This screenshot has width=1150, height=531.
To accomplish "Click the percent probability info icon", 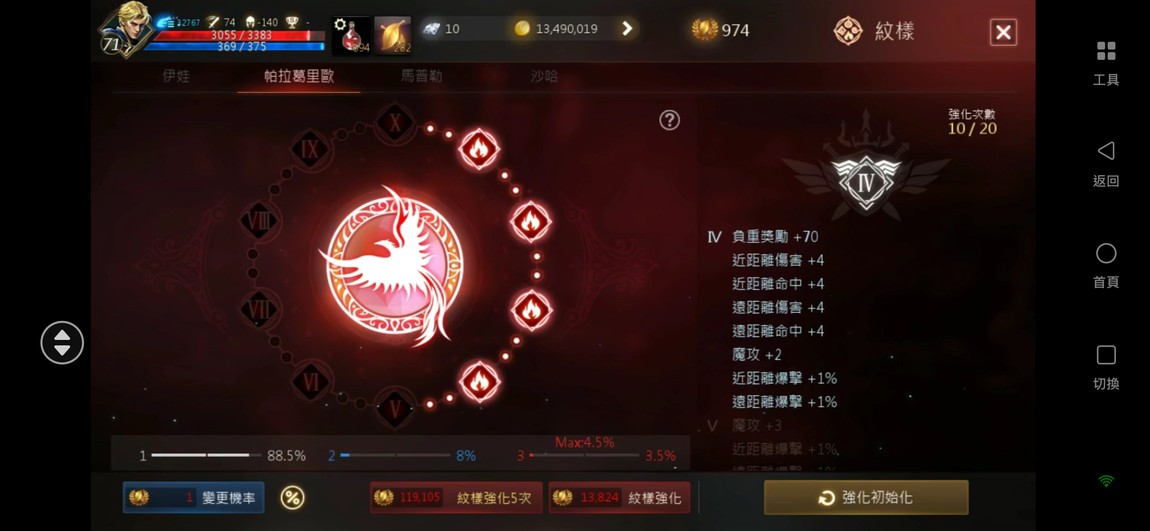I will point(292,498).
